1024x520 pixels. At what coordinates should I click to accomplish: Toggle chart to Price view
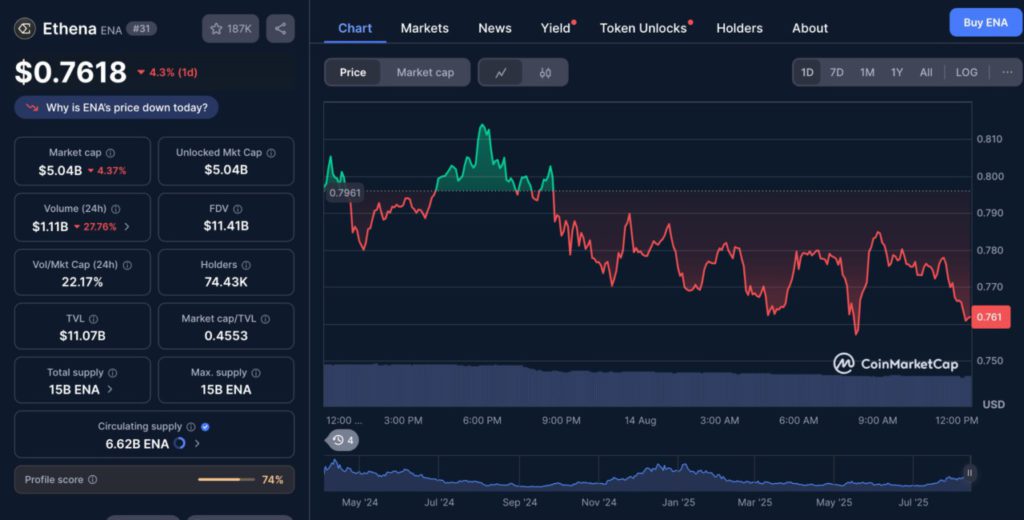click(353, 72)
